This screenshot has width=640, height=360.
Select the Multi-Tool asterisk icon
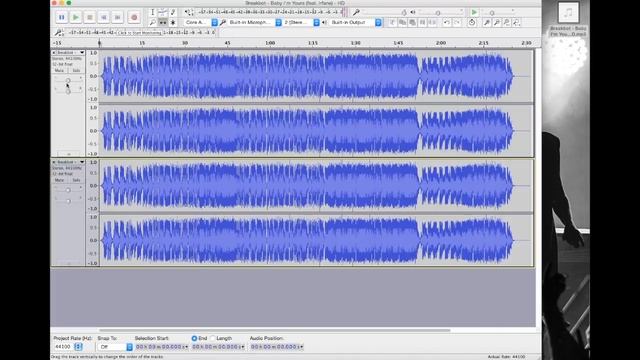click(173, 22)
